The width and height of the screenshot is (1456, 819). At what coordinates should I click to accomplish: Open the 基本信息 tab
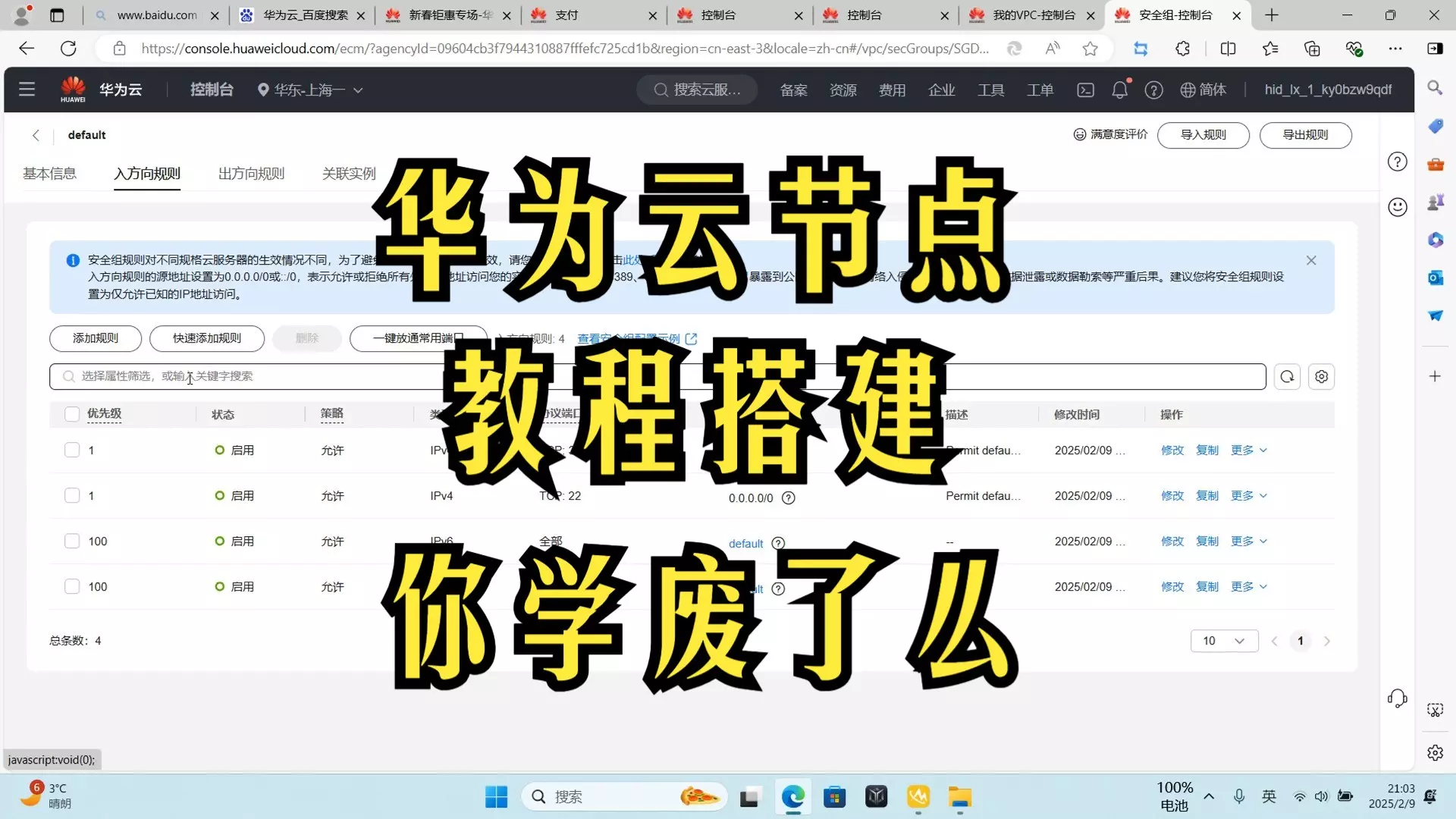click(49, 174)
